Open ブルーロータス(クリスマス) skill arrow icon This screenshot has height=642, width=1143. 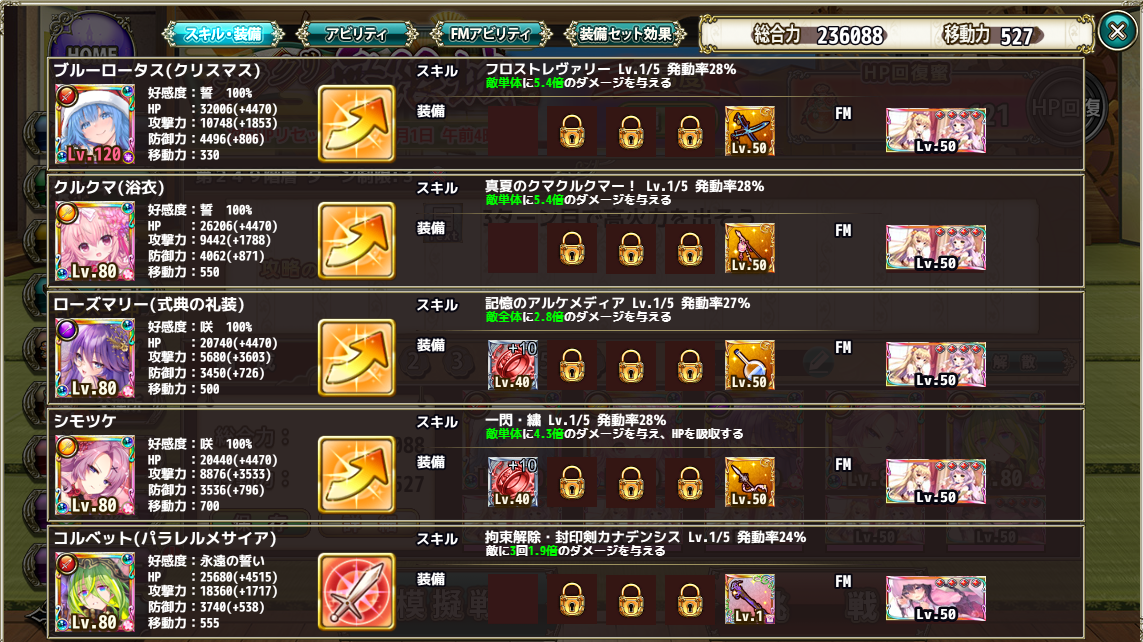[356, 123]
